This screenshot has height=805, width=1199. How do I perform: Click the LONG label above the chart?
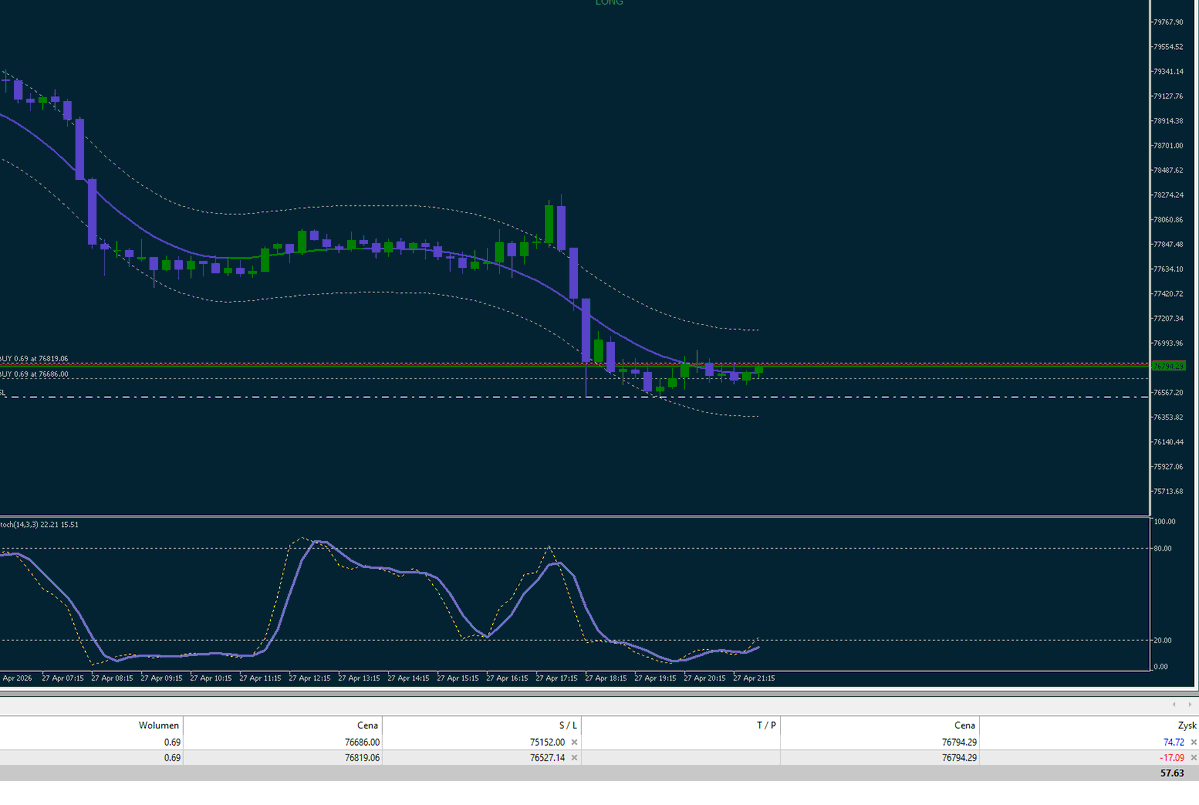[x=609, y=4]
